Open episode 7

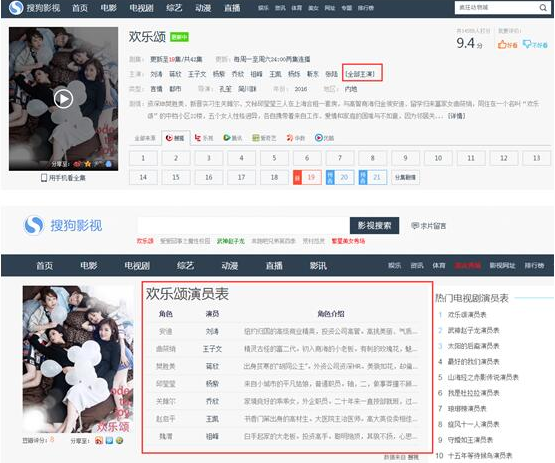(x=340, y=158)
